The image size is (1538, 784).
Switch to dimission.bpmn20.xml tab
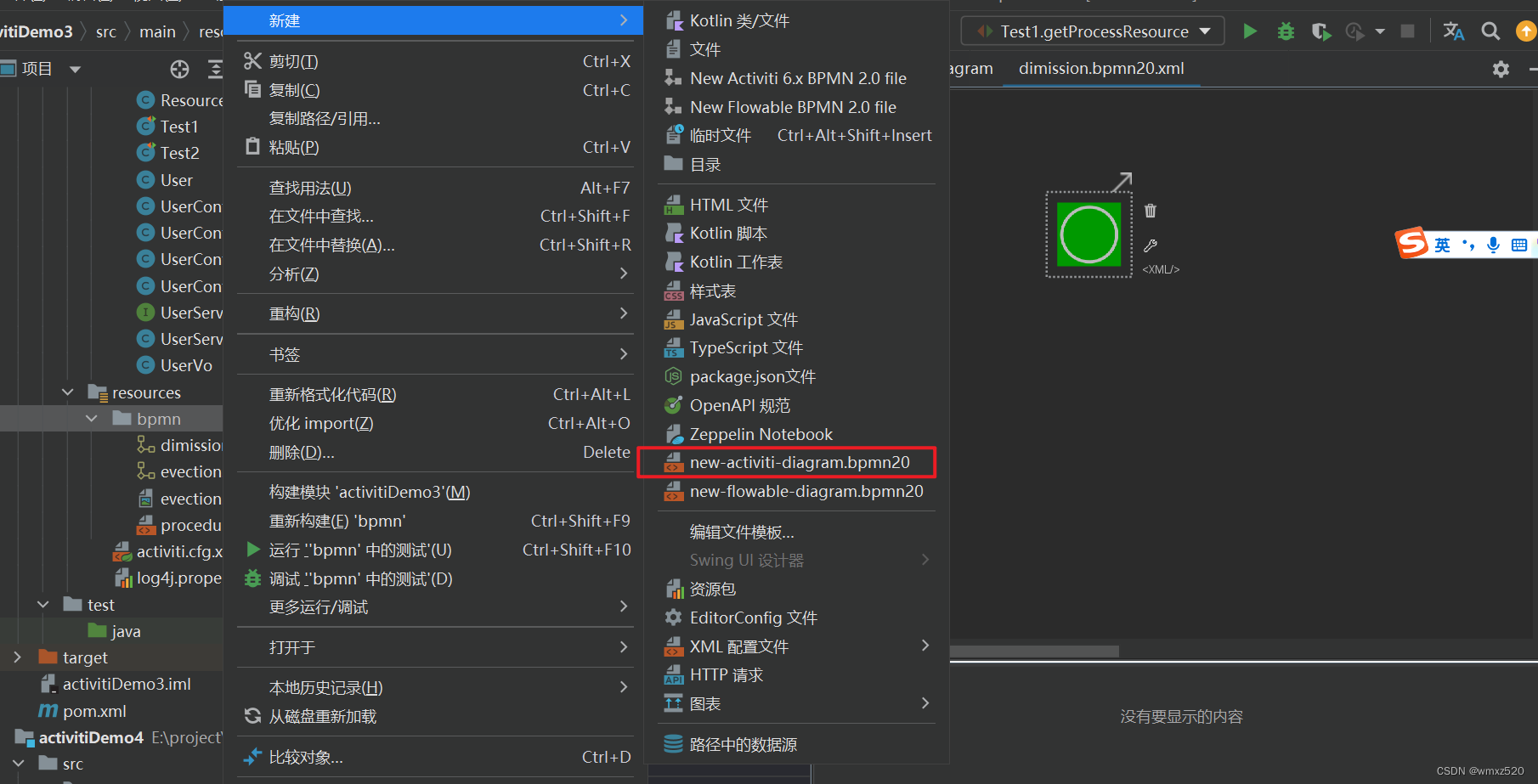(1101, 68)
